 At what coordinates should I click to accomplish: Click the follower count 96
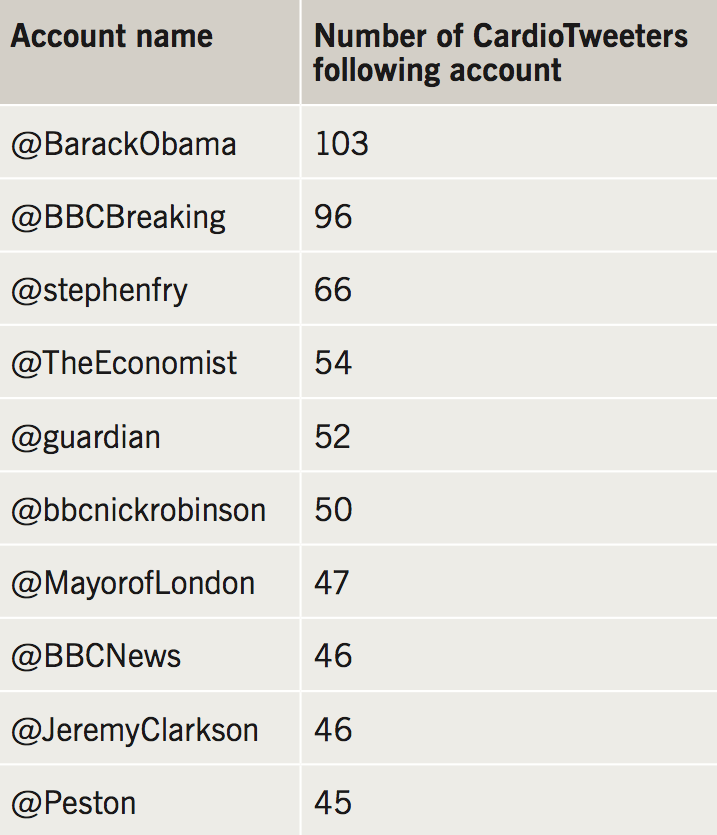pyautogui.click(x=334, y=217)
